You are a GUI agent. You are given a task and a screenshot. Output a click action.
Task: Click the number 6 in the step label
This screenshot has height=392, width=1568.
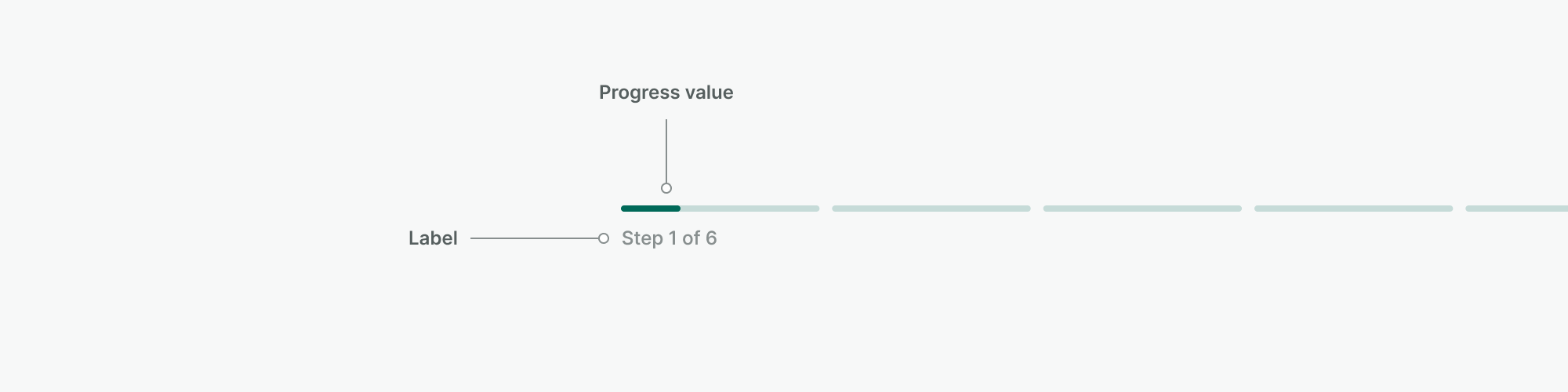click(x=711, y=238)
